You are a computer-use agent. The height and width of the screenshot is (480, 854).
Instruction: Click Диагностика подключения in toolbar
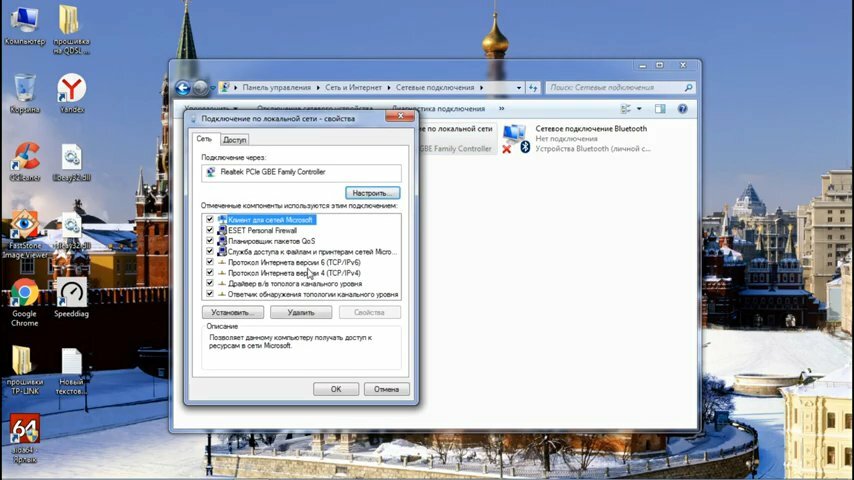pos(438,109)
